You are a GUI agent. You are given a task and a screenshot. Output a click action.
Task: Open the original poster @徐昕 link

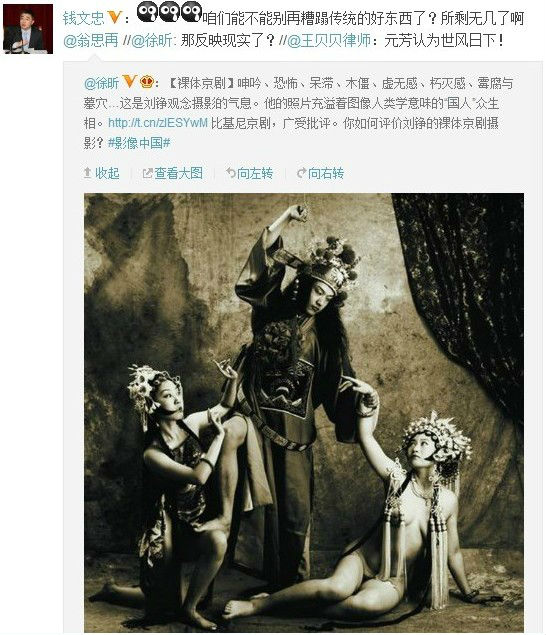coord(101,83)
